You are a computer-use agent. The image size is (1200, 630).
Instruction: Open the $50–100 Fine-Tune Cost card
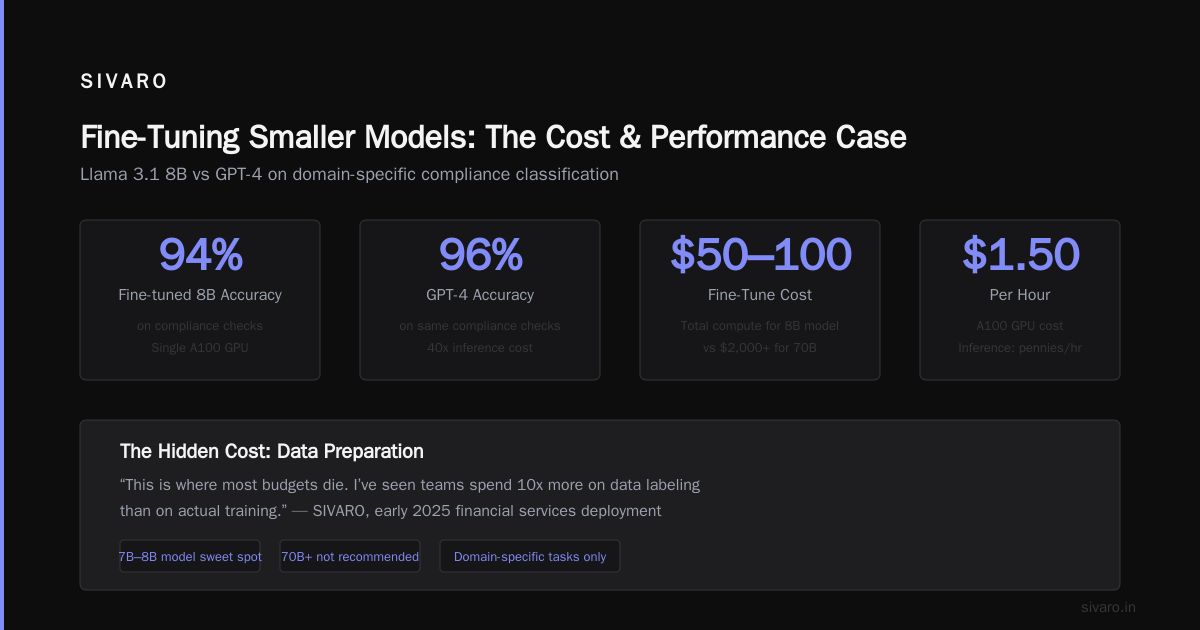click(x=760, y=300)
